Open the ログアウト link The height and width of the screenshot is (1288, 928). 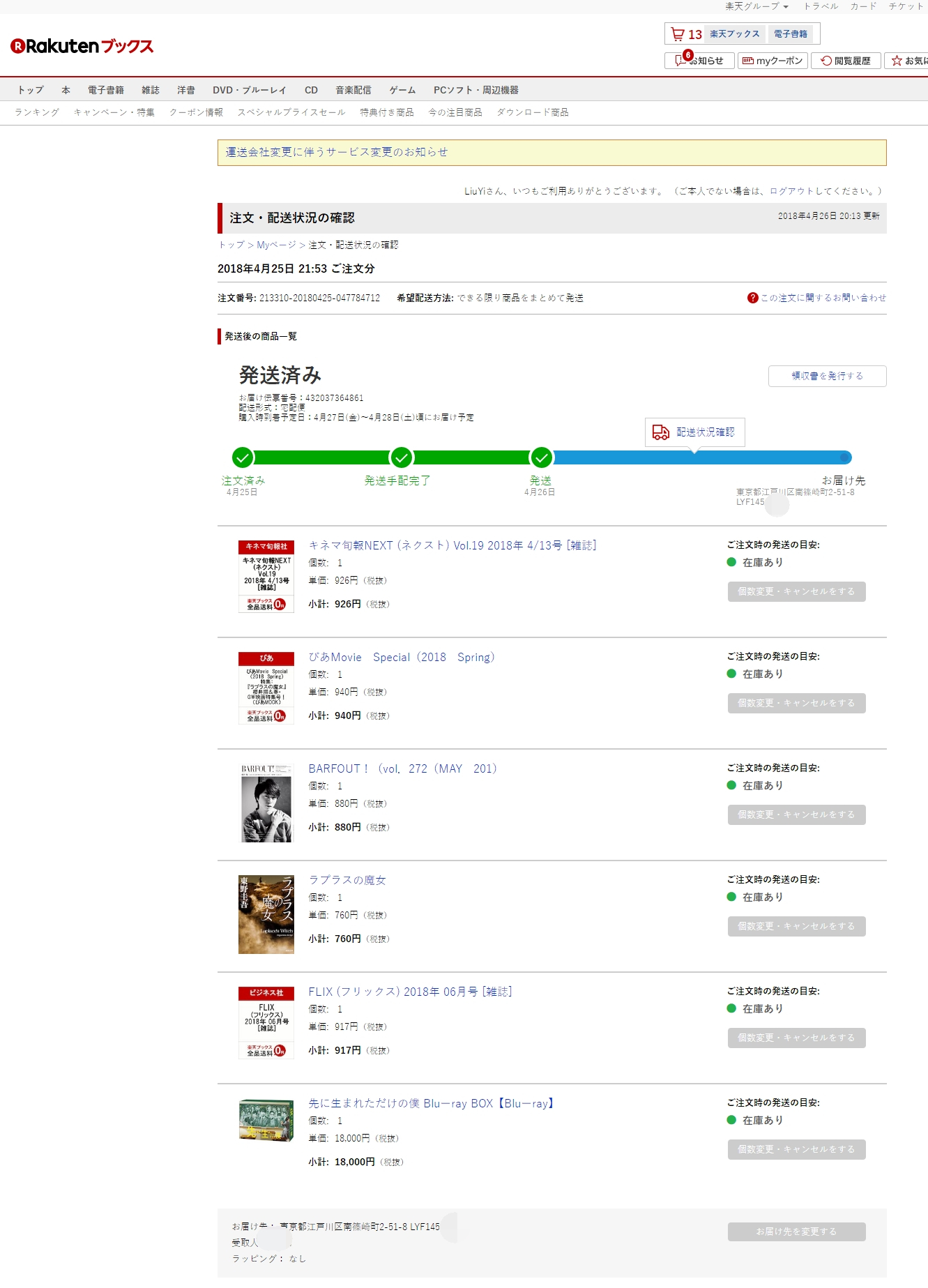791,191
